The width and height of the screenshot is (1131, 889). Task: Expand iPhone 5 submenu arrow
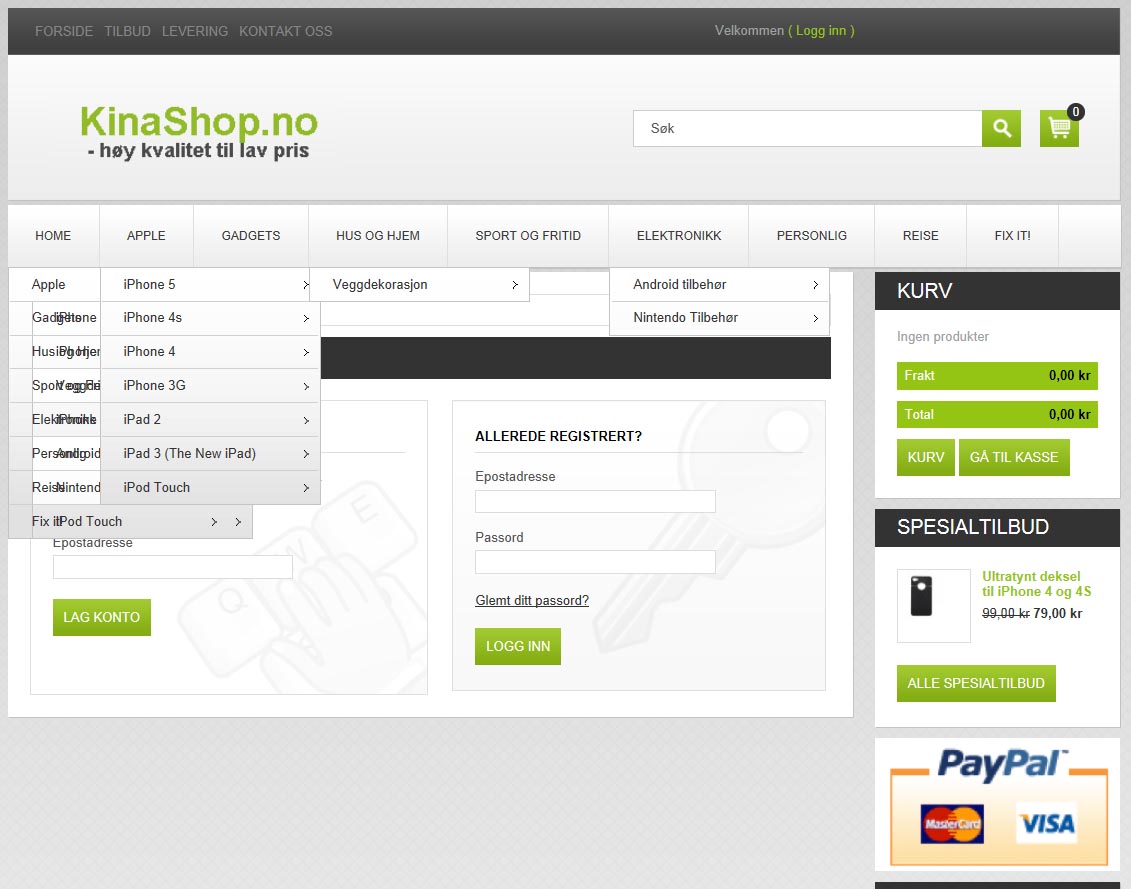point(306,285)
